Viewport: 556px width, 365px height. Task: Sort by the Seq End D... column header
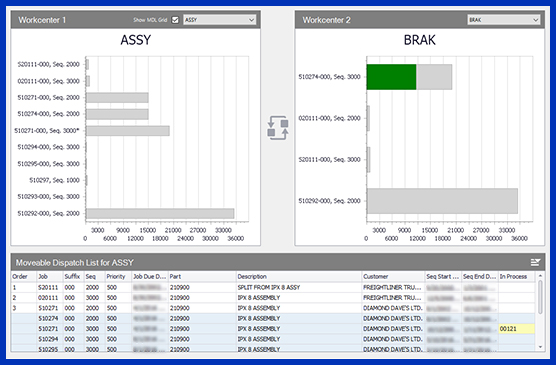tap(480, 276)
